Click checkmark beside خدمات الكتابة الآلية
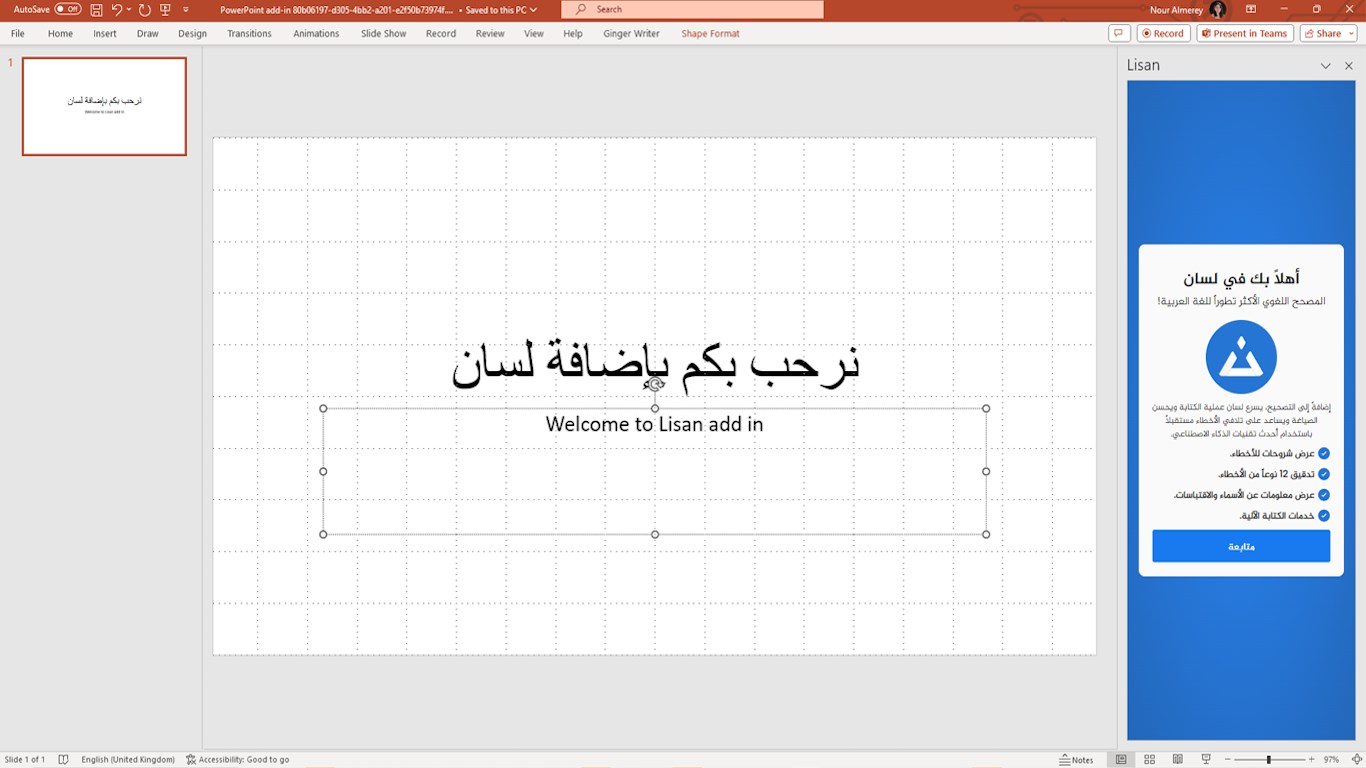1366x768 pixels. (1324, 516)
